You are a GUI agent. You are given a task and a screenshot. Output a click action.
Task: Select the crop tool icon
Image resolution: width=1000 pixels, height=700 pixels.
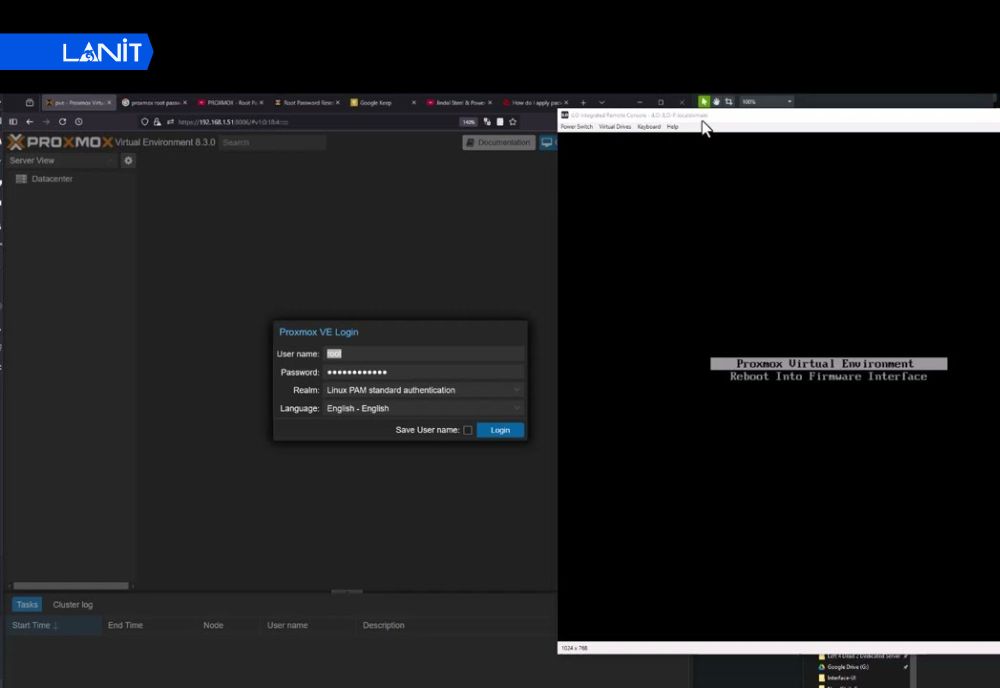point(729,102)
